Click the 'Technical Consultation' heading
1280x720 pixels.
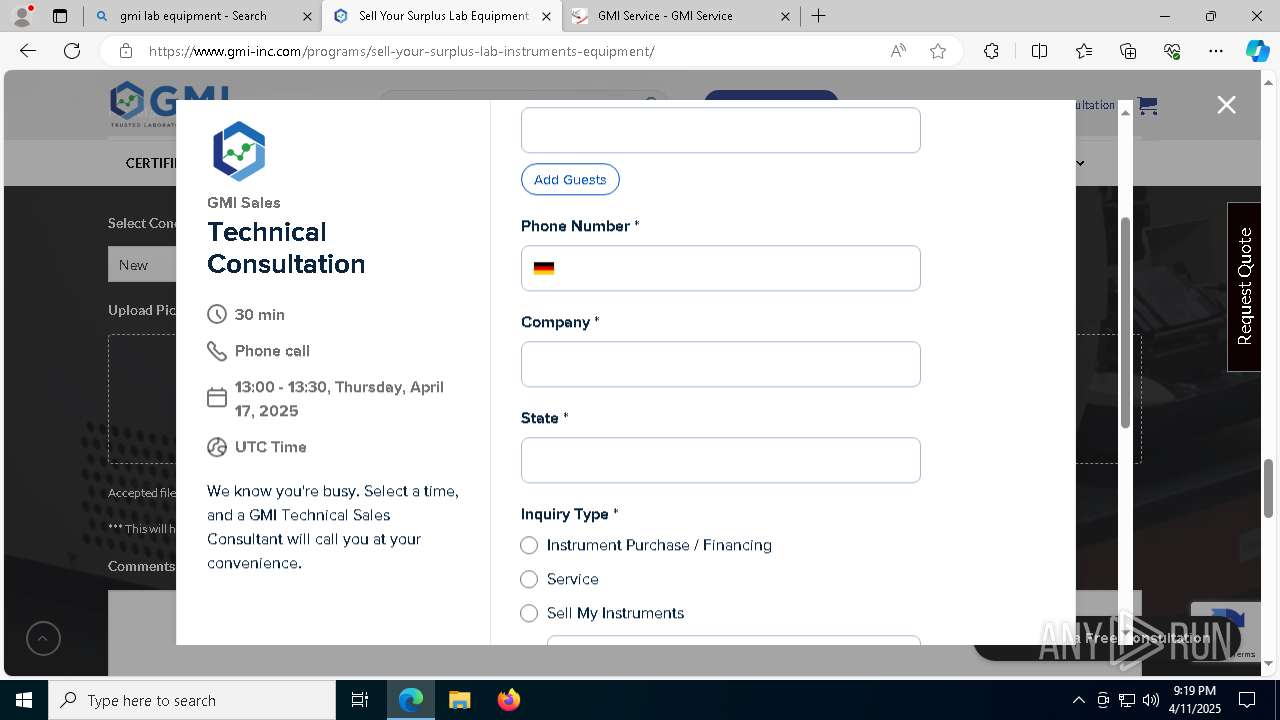click(x=286, y=248)
